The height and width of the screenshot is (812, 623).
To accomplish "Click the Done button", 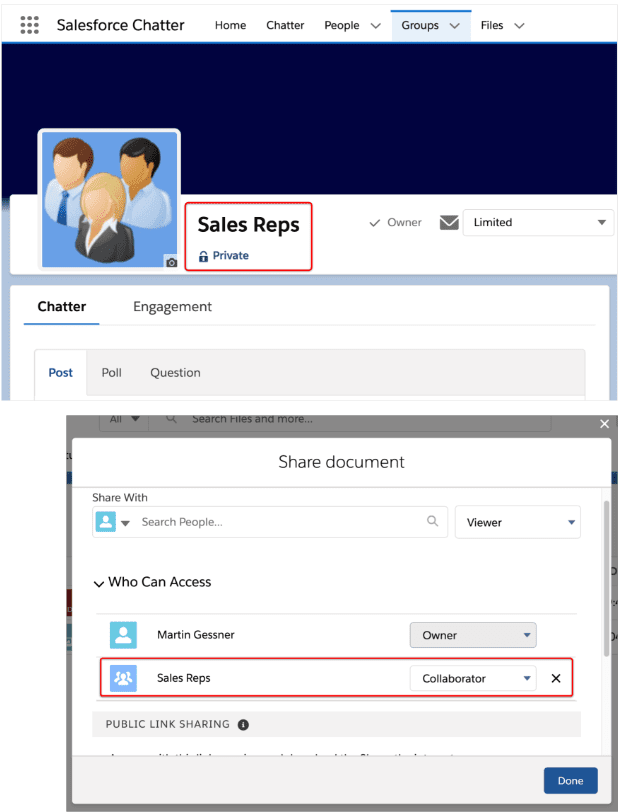I will coord(570,780).
